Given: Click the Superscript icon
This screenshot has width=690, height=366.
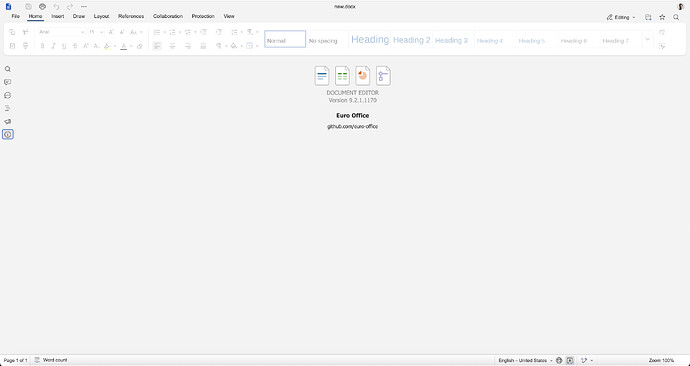Looking at the screenshot, I should [x=86, y=46].
